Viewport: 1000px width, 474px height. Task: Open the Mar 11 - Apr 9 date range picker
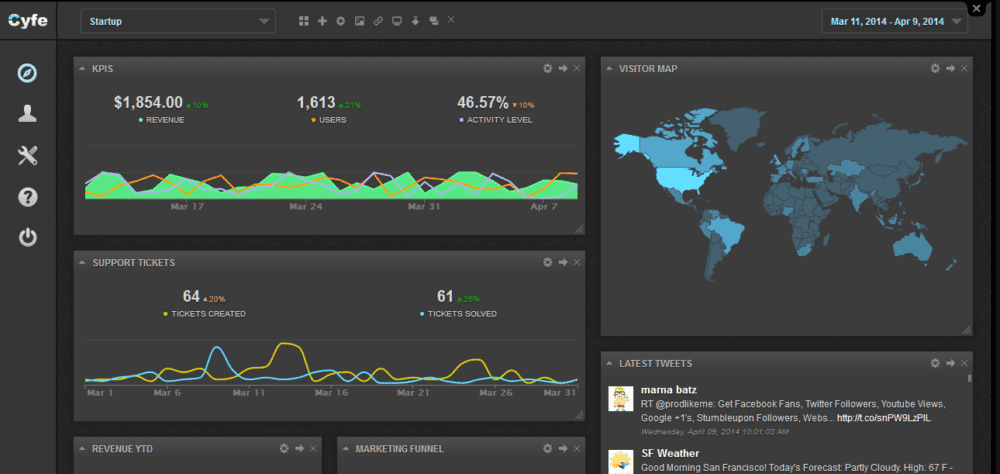pos(895,21)
